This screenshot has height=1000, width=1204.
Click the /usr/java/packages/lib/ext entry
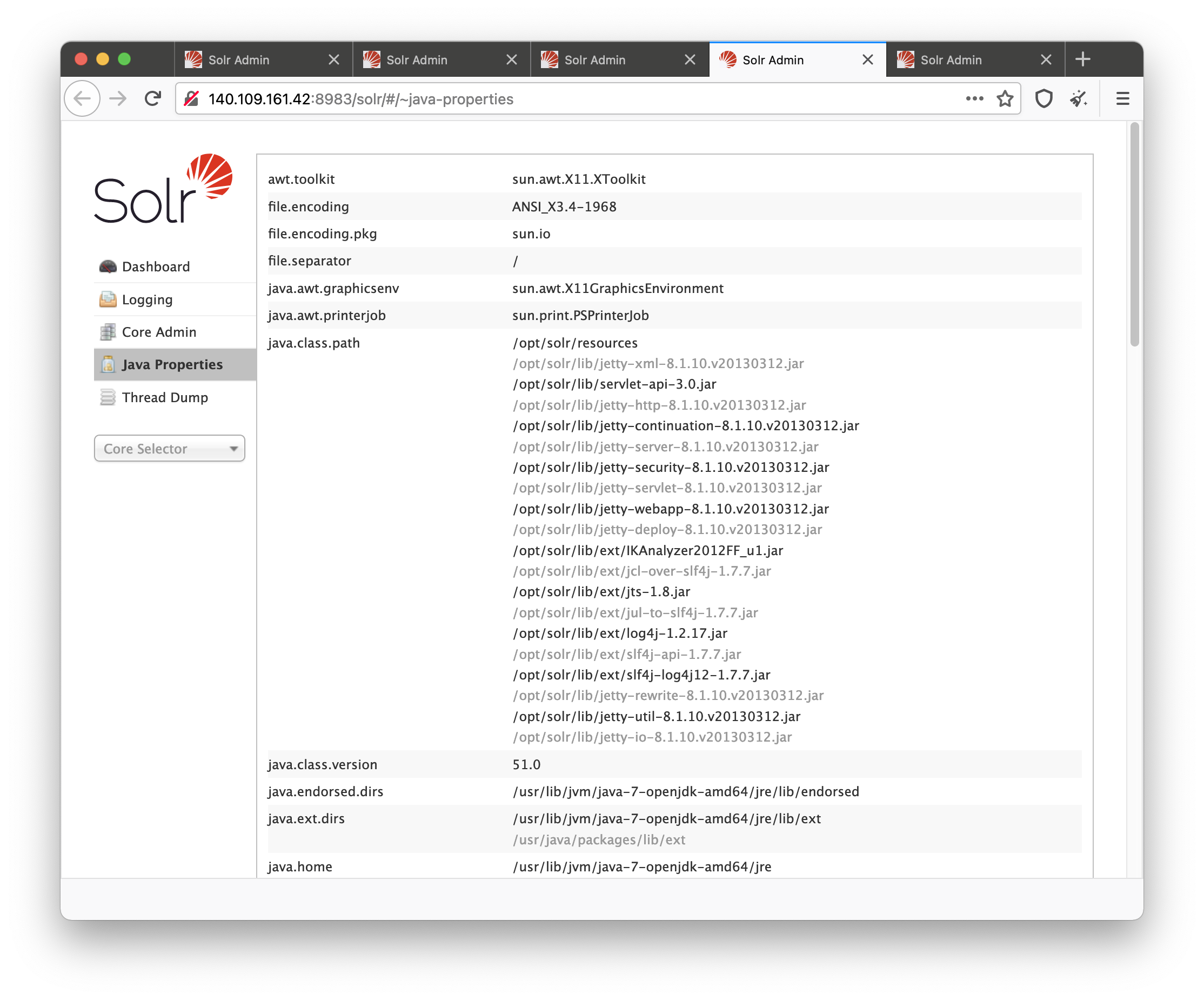pyautogui.click(x=599, y=839)
